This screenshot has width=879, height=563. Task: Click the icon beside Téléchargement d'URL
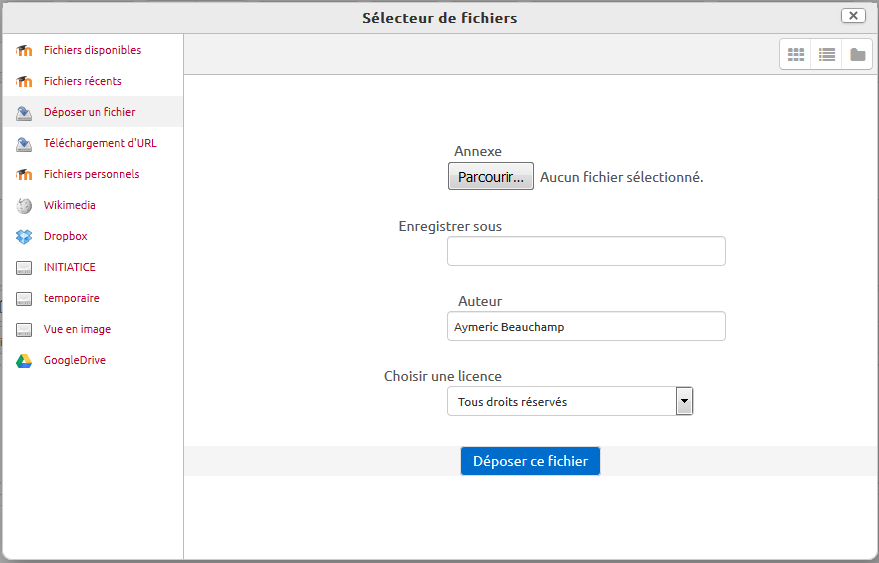[x=24, y=144]
